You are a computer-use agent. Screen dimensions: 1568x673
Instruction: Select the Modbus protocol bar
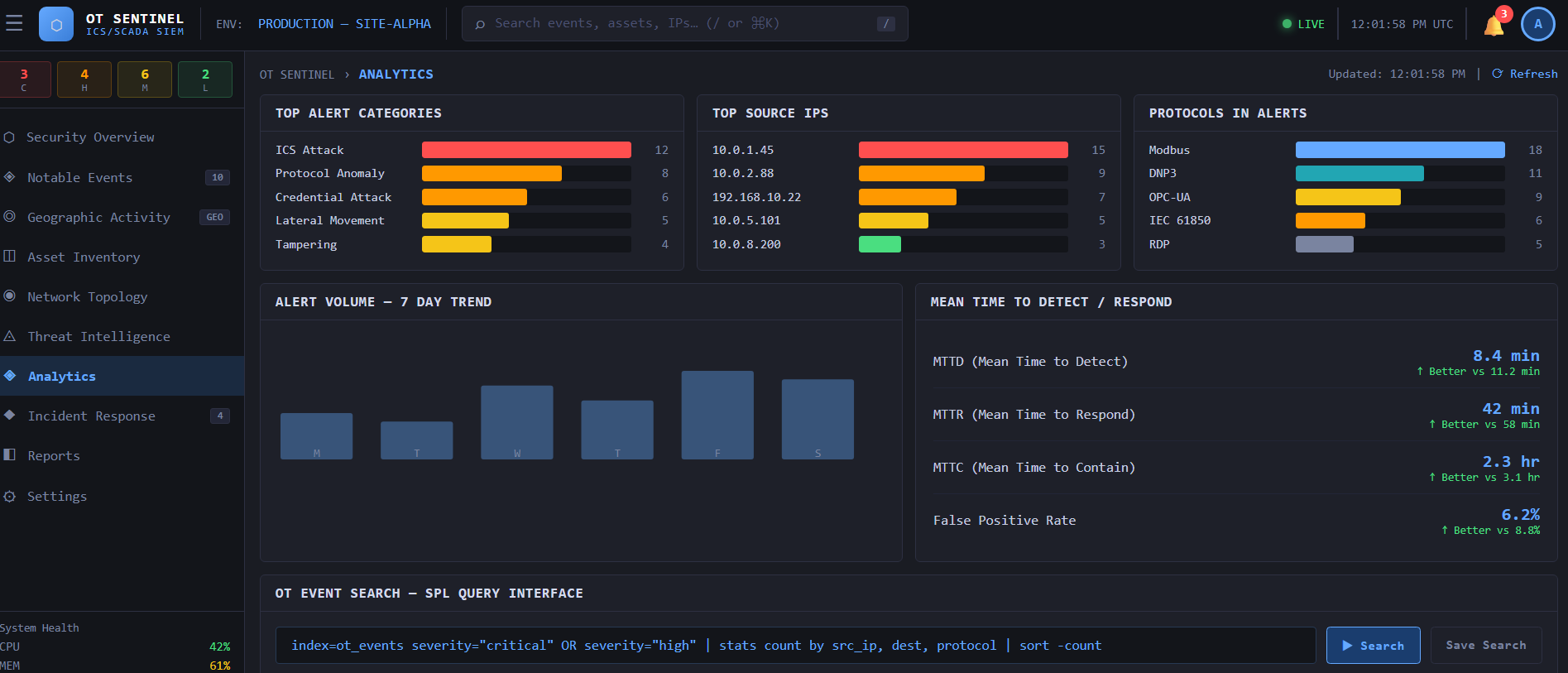pos(1400,150)
